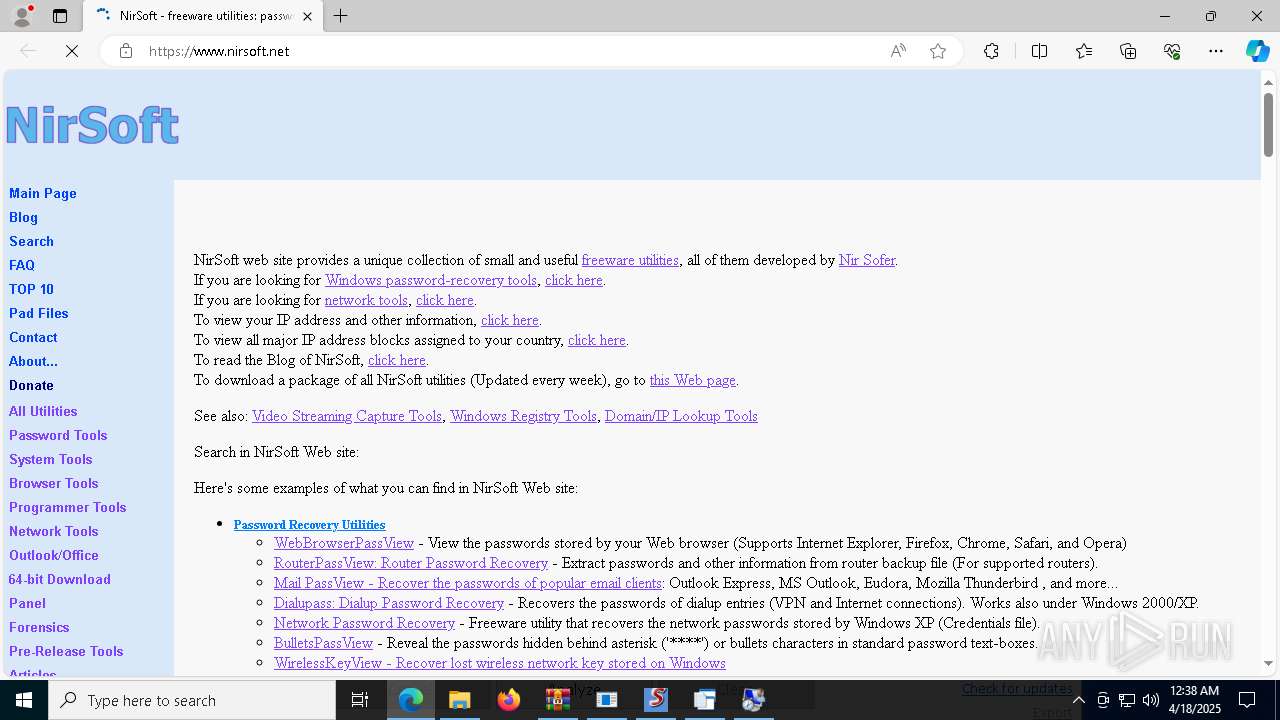Image resolution: width=1280 pixels, height=720 pixels.
Task: Open the FAQ sidebar link
Action: [22, 265]
